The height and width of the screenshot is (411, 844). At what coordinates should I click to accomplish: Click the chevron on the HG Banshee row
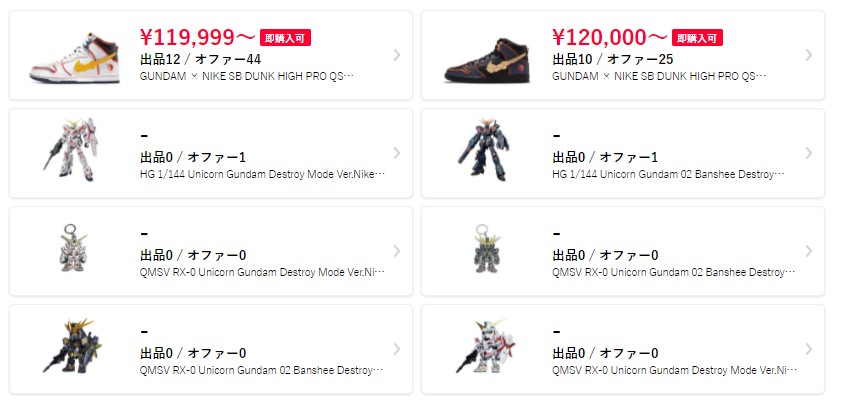click(x=809, y=153)
